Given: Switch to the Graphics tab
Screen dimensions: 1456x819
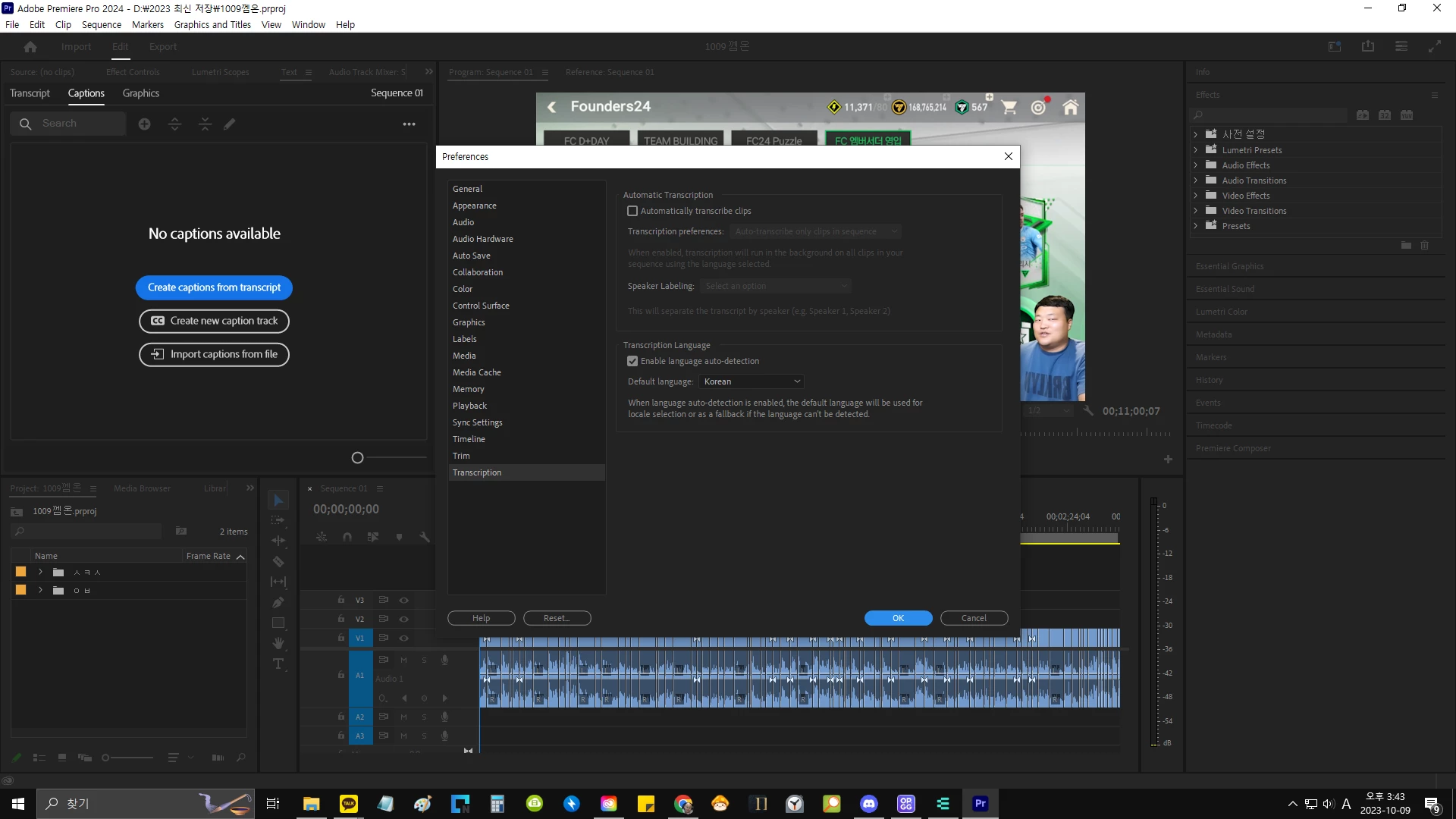Looking at the screenshot, I should coord(141,93).
